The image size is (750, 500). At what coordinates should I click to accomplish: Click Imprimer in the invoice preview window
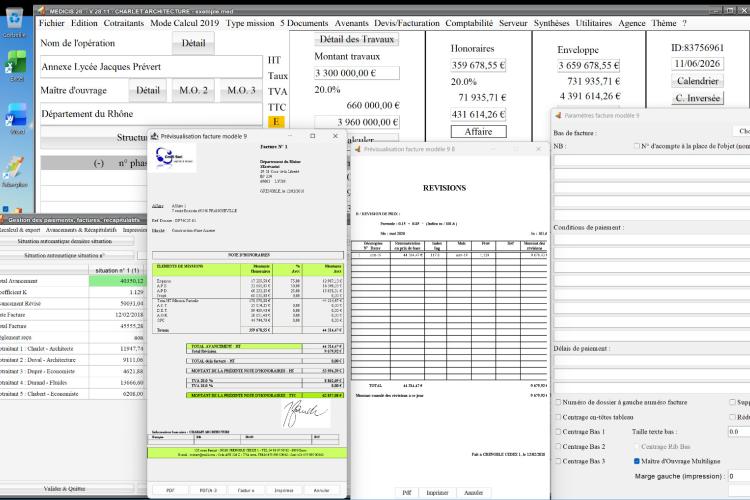tap(284, 490)
